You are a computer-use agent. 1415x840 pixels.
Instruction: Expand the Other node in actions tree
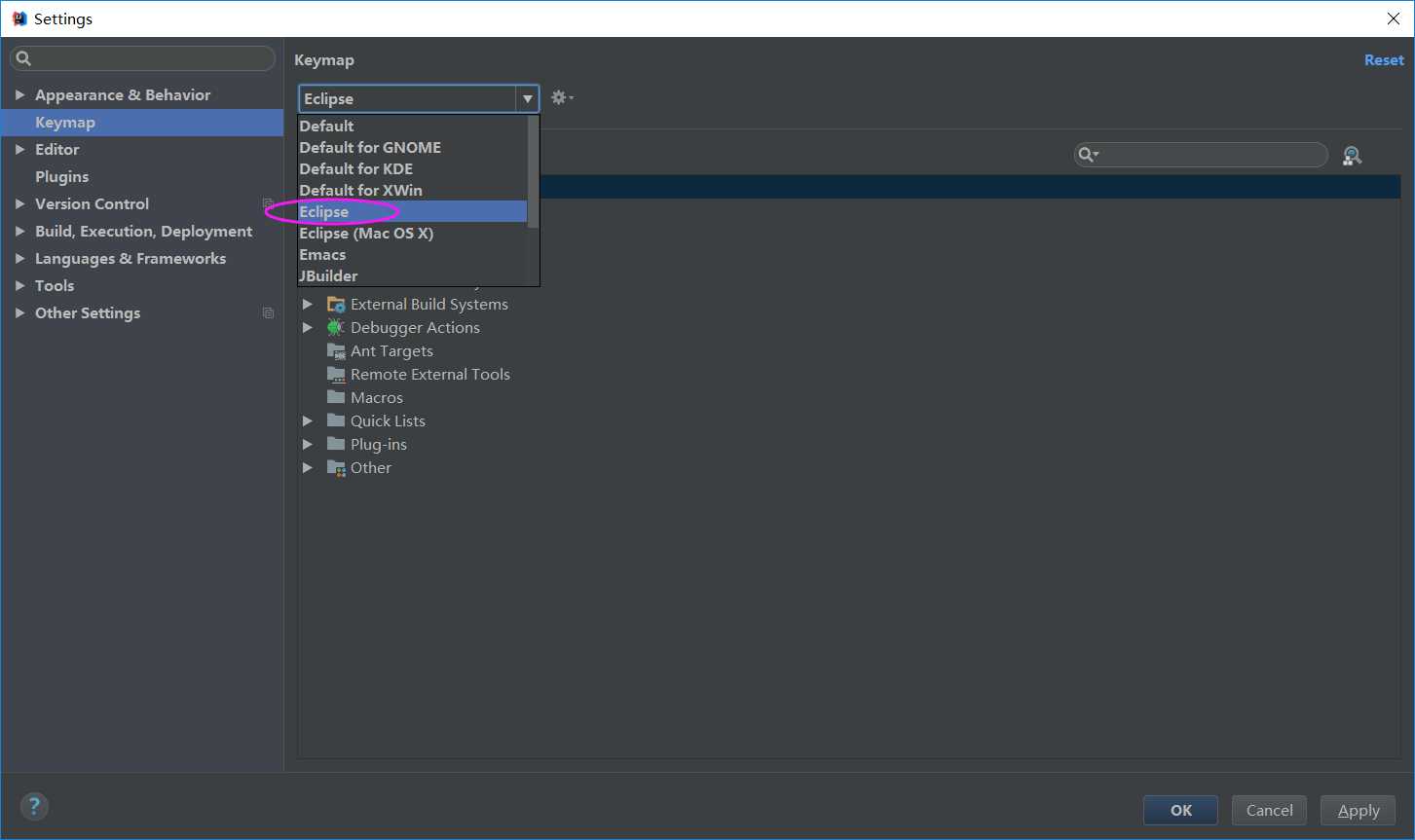(x=308, y=468)
